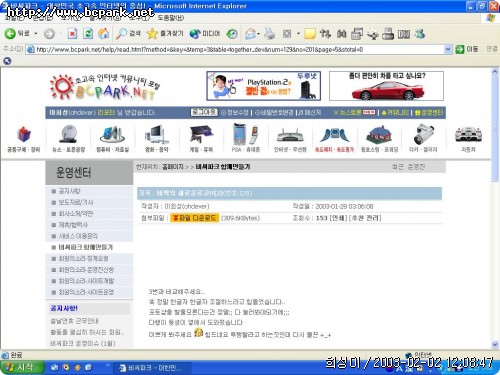The height and width of the screenshot is (375, 500).
Task: Expand the Back button history dropdown arrow
Action: click(36, 34)
